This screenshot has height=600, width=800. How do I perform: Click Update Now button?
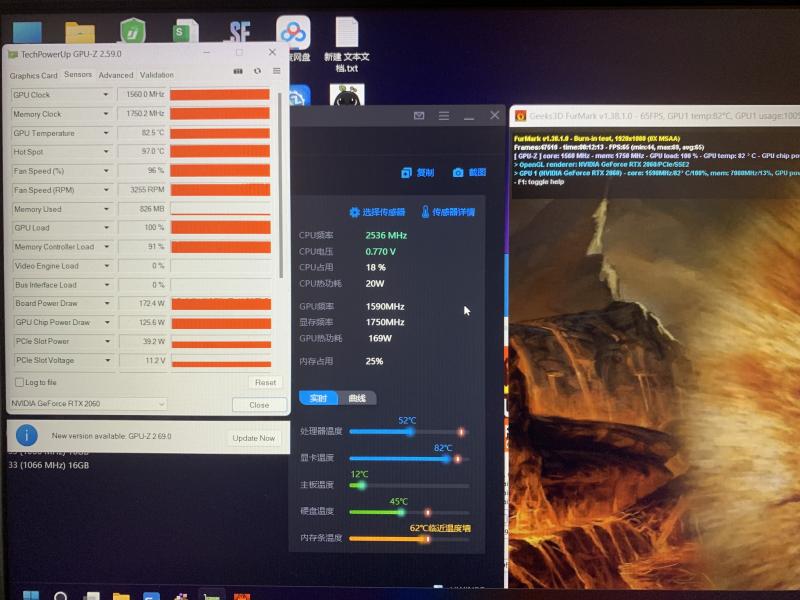pos(254,438)
